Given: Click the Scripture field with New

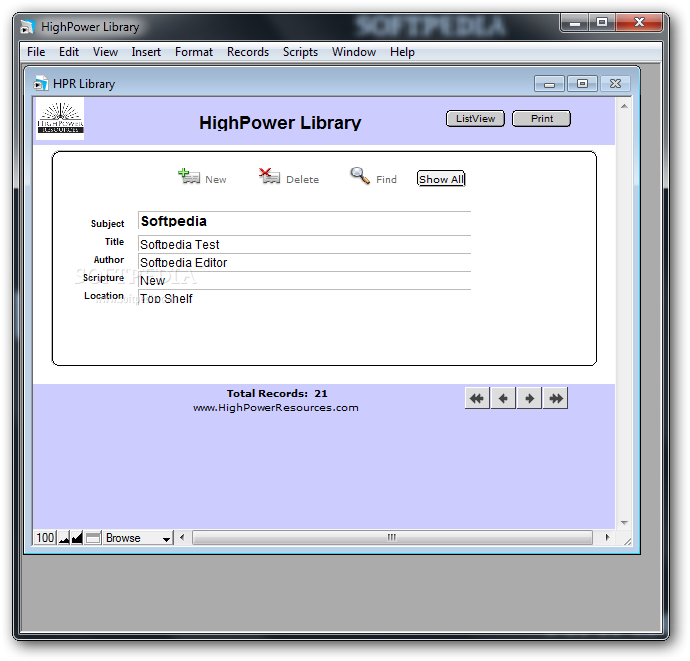Looking at the screenshot, I should click(x=305, y=280).
